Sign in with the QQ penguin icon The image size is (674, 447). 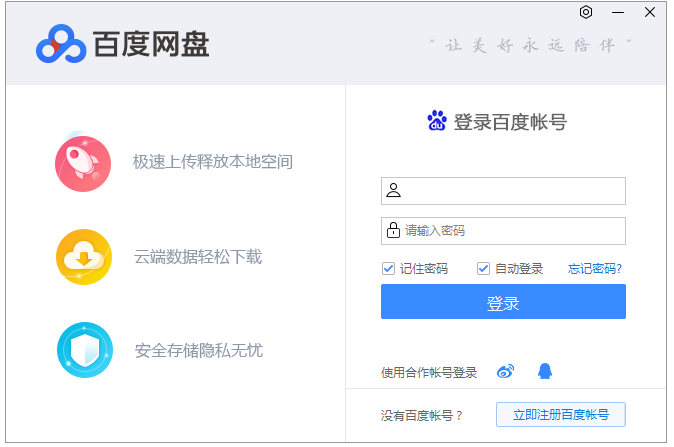coord(544,372)
